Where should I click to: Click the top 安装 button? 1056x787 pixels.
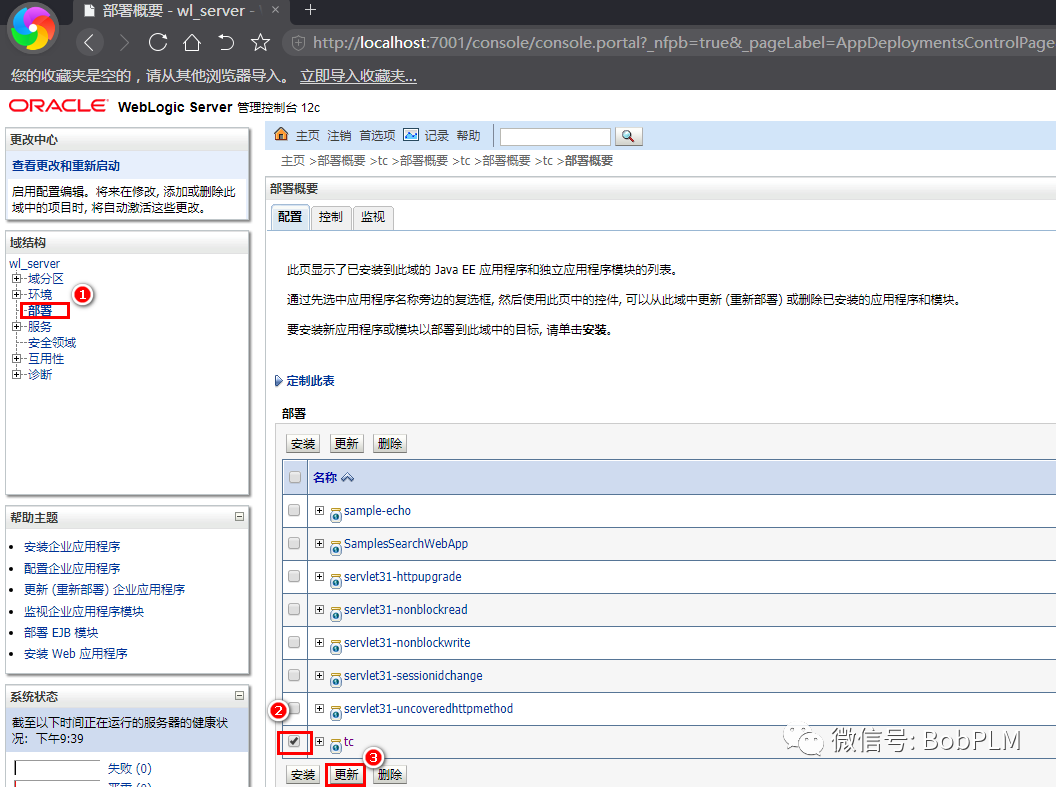(x=303, y=444)
